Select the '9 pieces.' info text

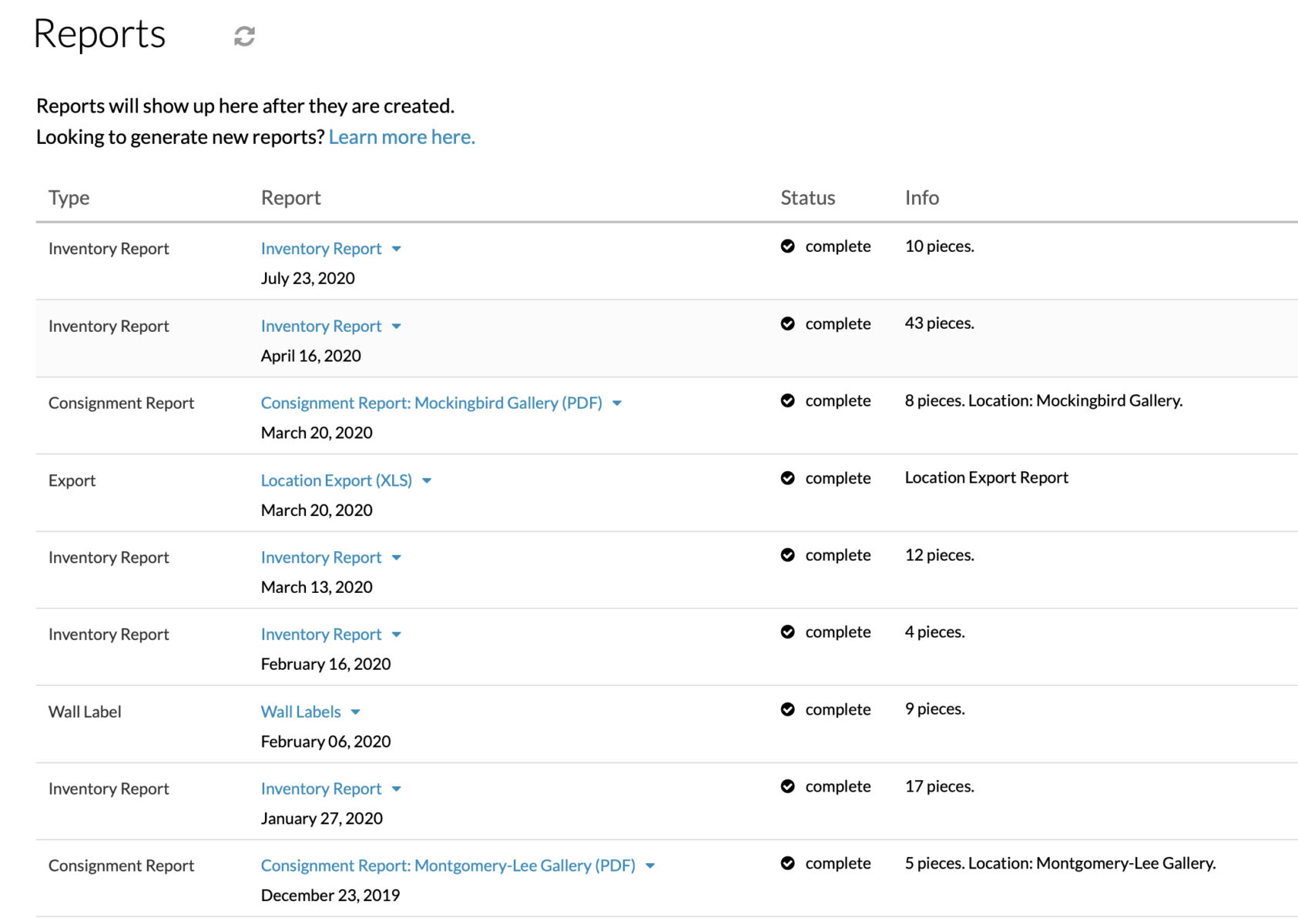tap(934, 709)
